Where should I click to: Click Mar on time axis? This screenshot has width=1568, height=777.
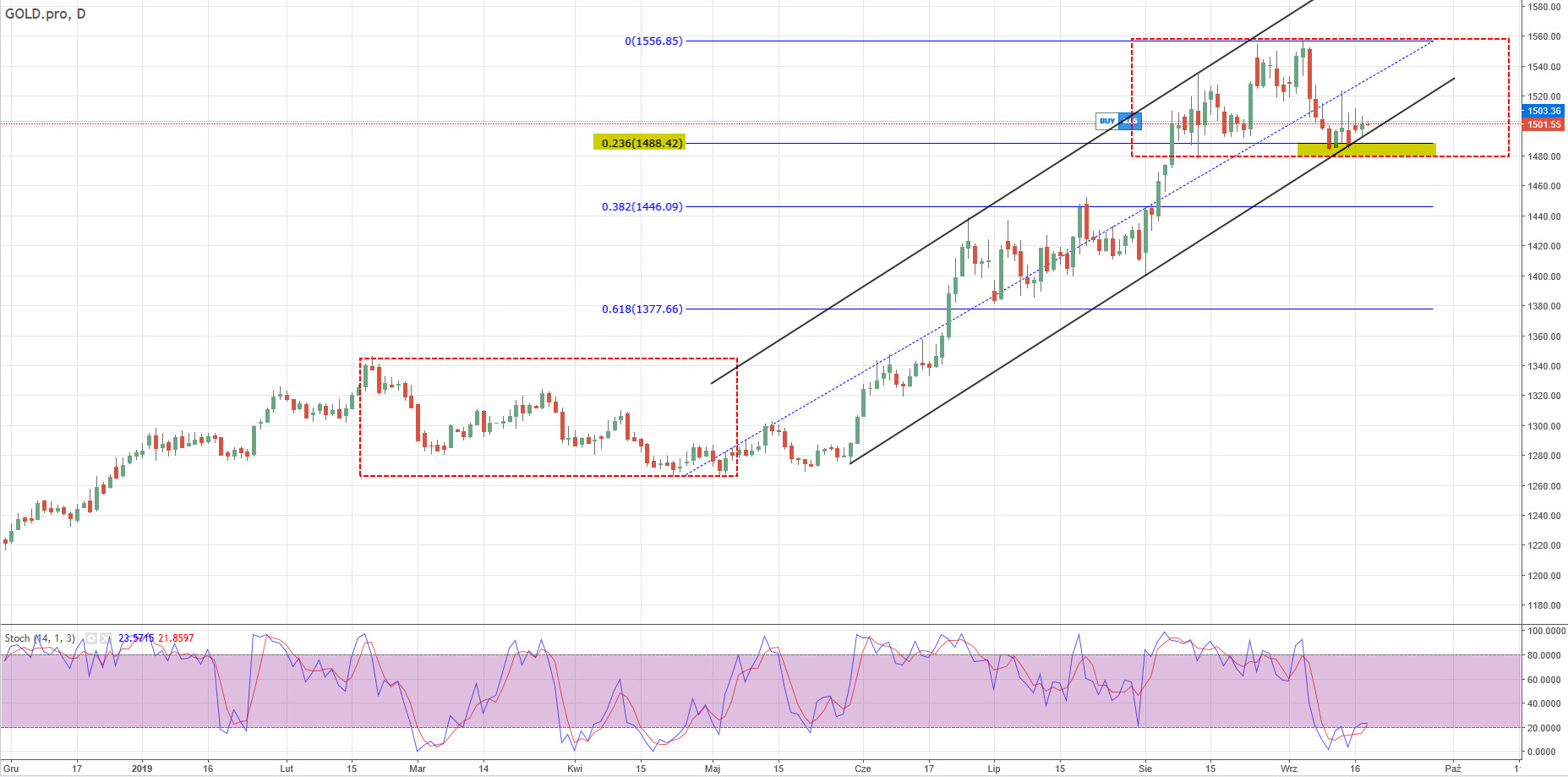417,769
